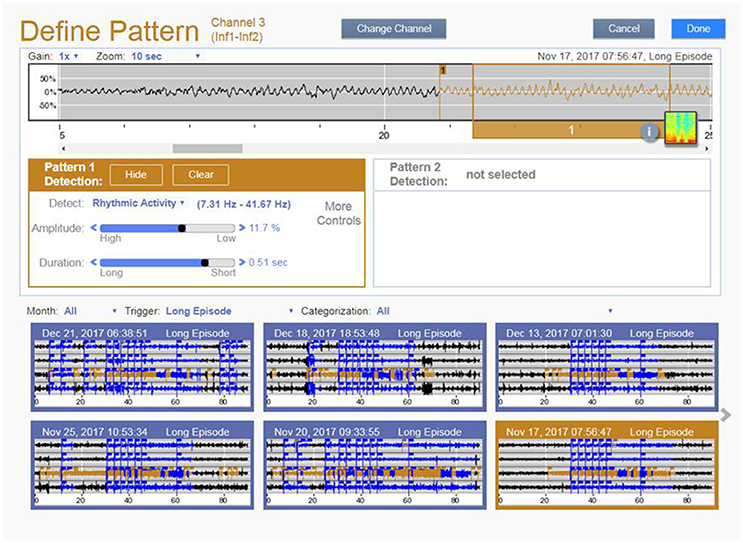Click the duration value 0.51 sec
Viewport: 743px width, 543px height.
[268, 262]
